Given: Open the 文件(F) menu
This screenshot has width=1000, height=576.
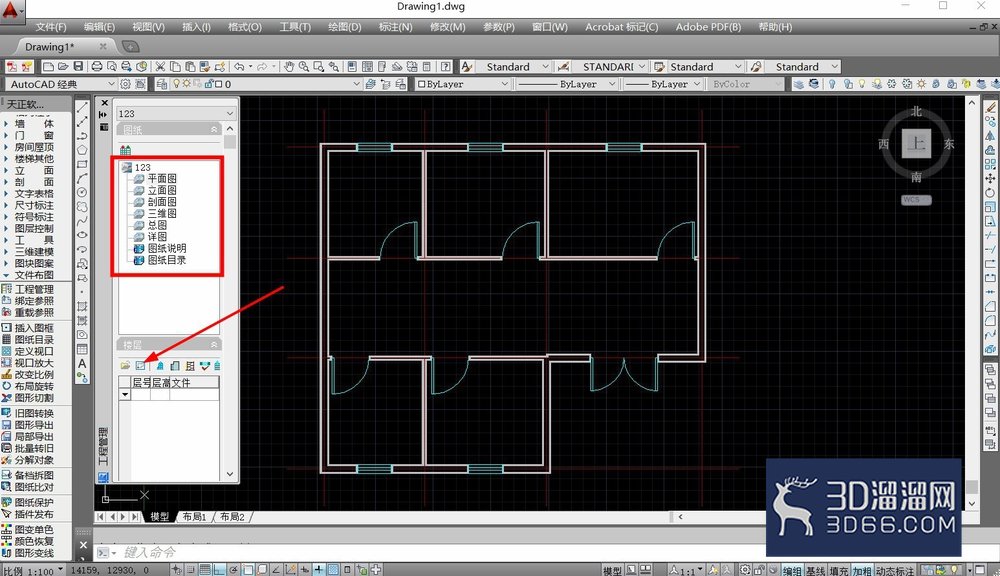Looking at the screenshot, I should (x=51, y=27).
